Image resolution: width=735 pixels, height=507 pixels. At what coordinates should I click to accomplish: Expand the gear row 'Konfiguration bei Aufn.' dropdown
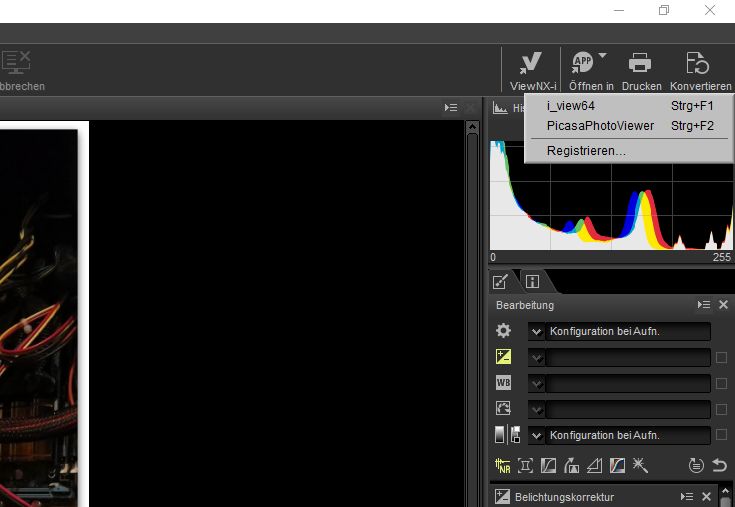tap(536, 332)
